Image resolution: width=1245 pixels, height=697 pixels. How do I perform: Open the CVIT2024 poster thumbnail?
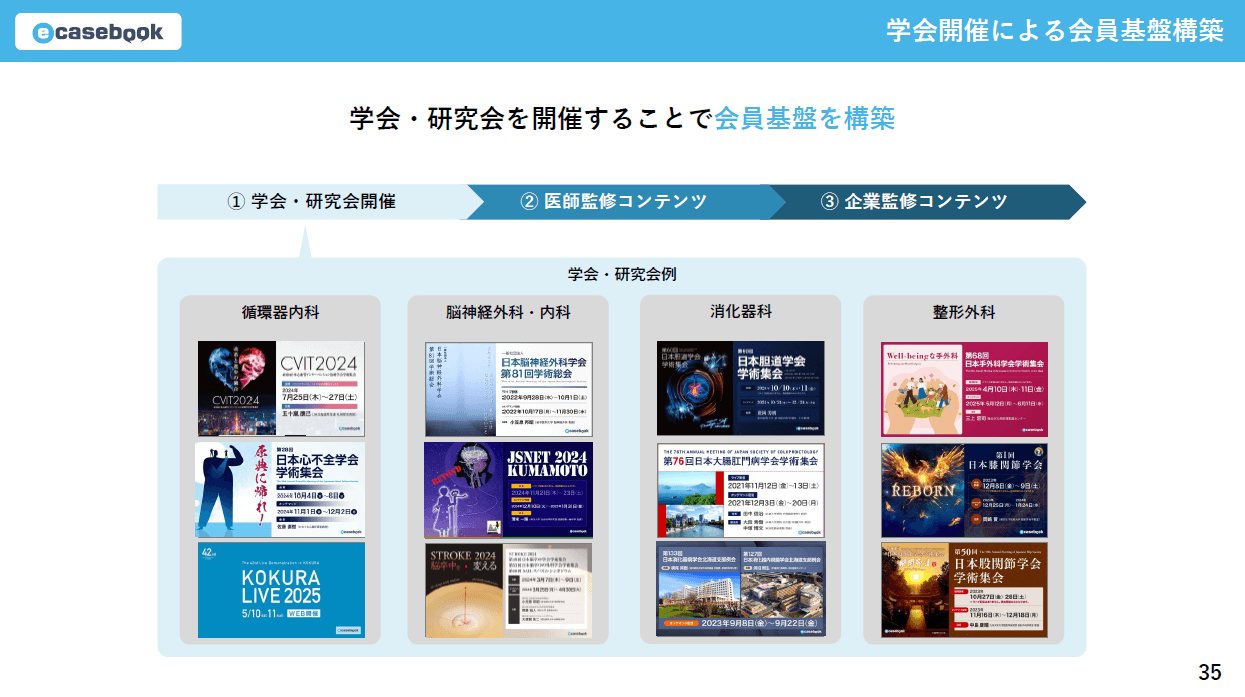pos(279,386)
